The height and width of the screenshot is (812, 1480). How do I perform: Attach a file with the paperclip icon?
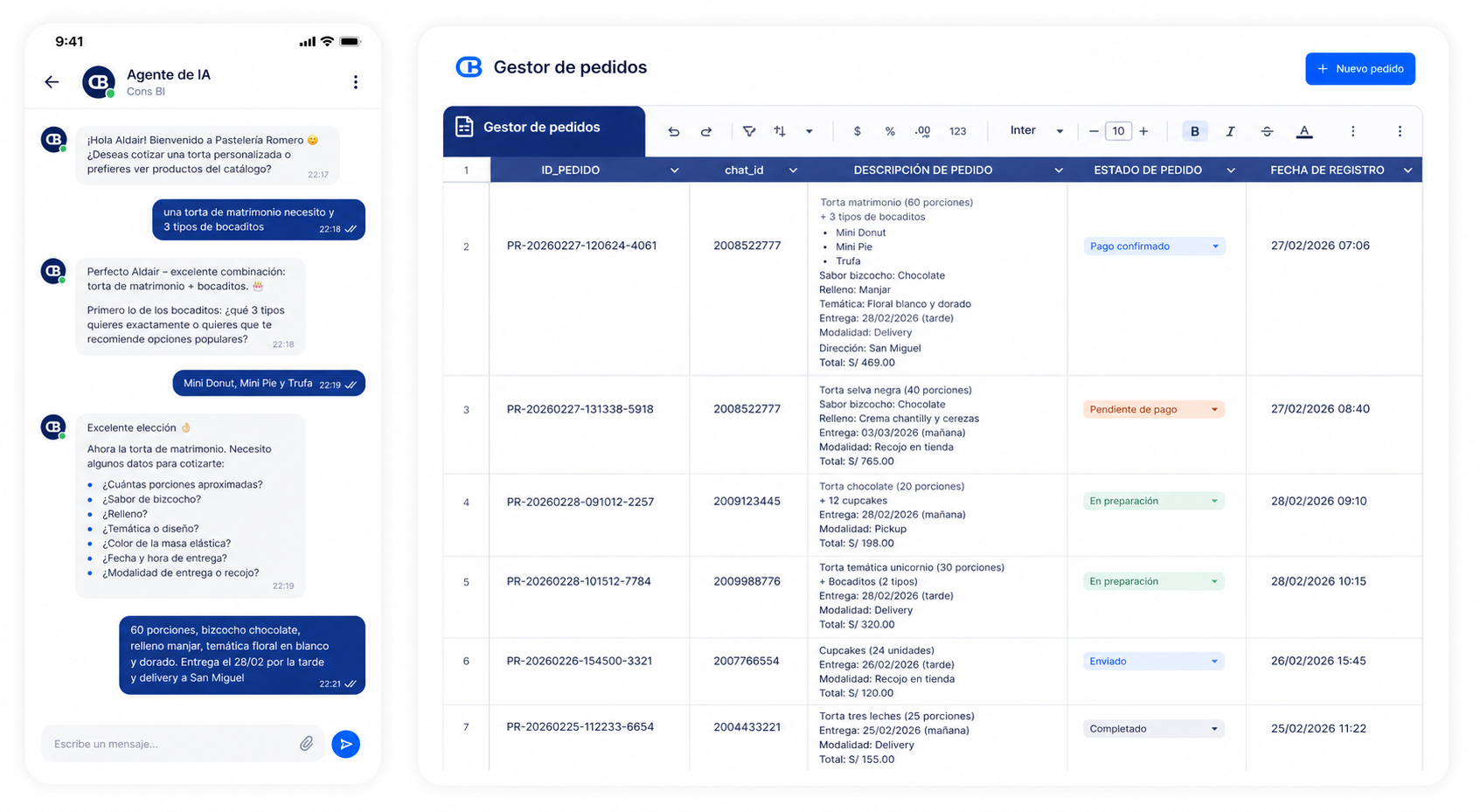click(x=306, y=744)
